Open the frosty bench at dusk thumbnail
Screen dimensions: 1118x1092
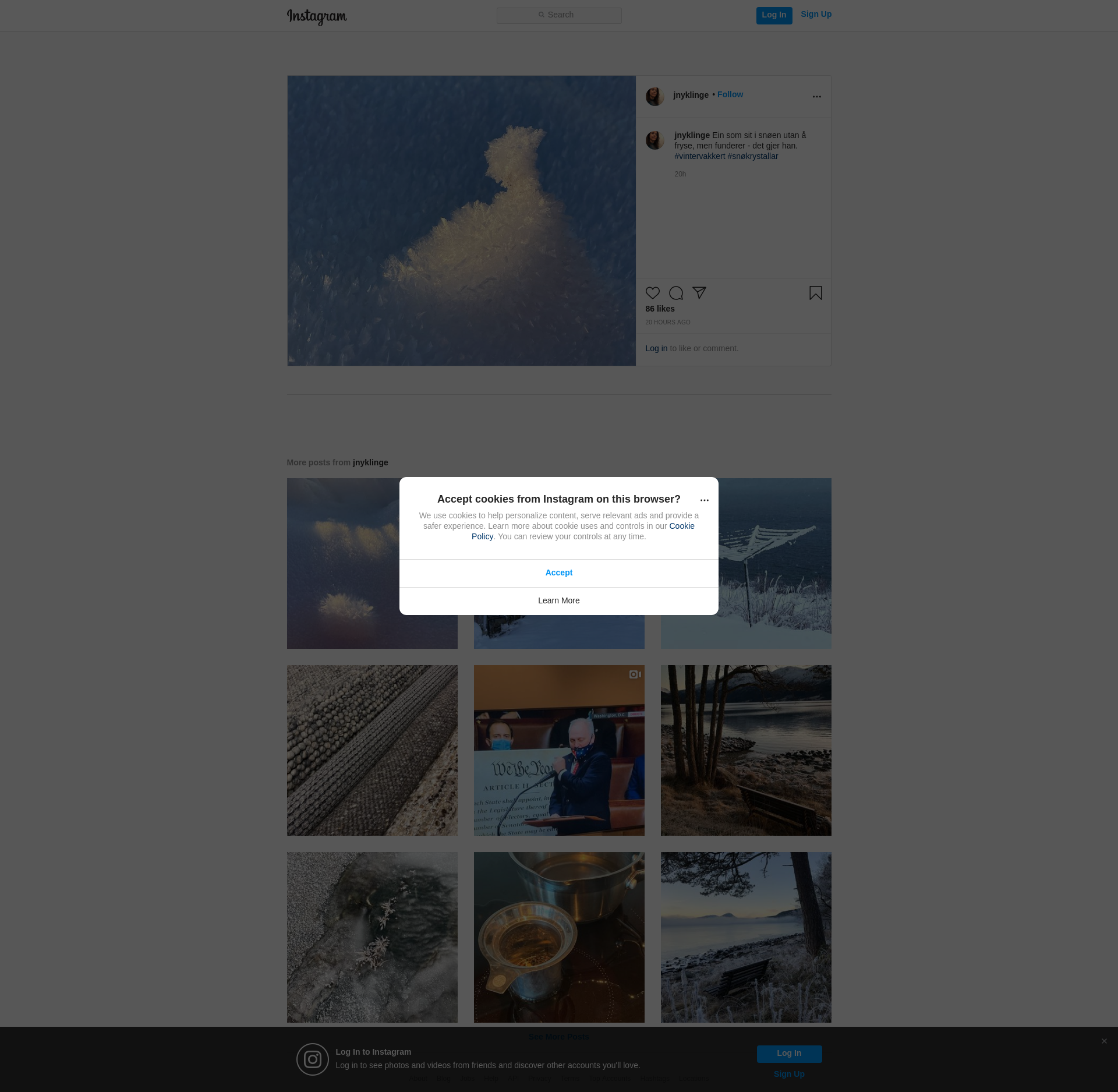(x=746, y=938)
